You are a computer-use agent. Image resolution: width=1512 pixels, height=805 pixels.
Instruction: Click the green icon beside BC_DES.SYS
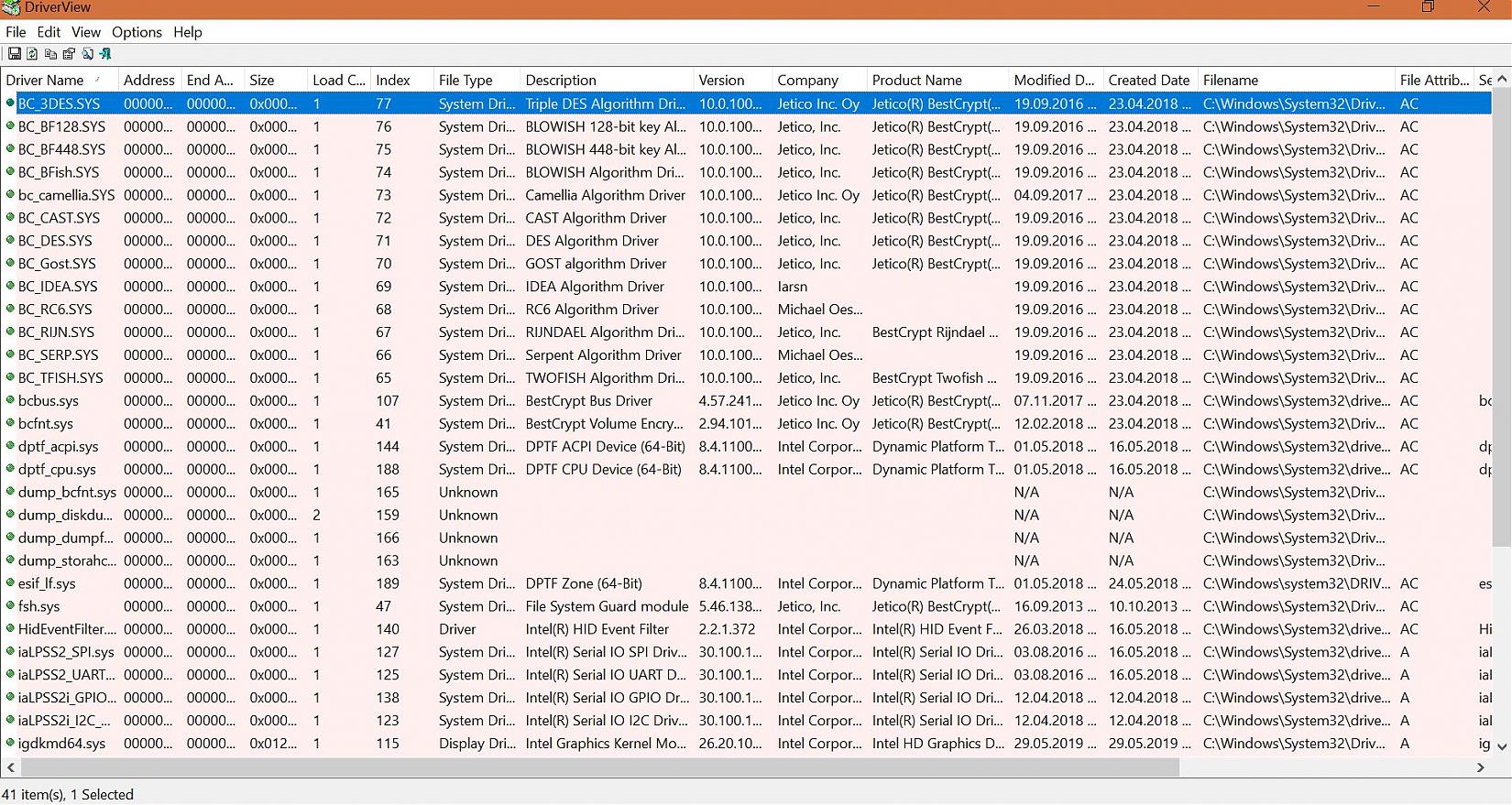point(11,241)
